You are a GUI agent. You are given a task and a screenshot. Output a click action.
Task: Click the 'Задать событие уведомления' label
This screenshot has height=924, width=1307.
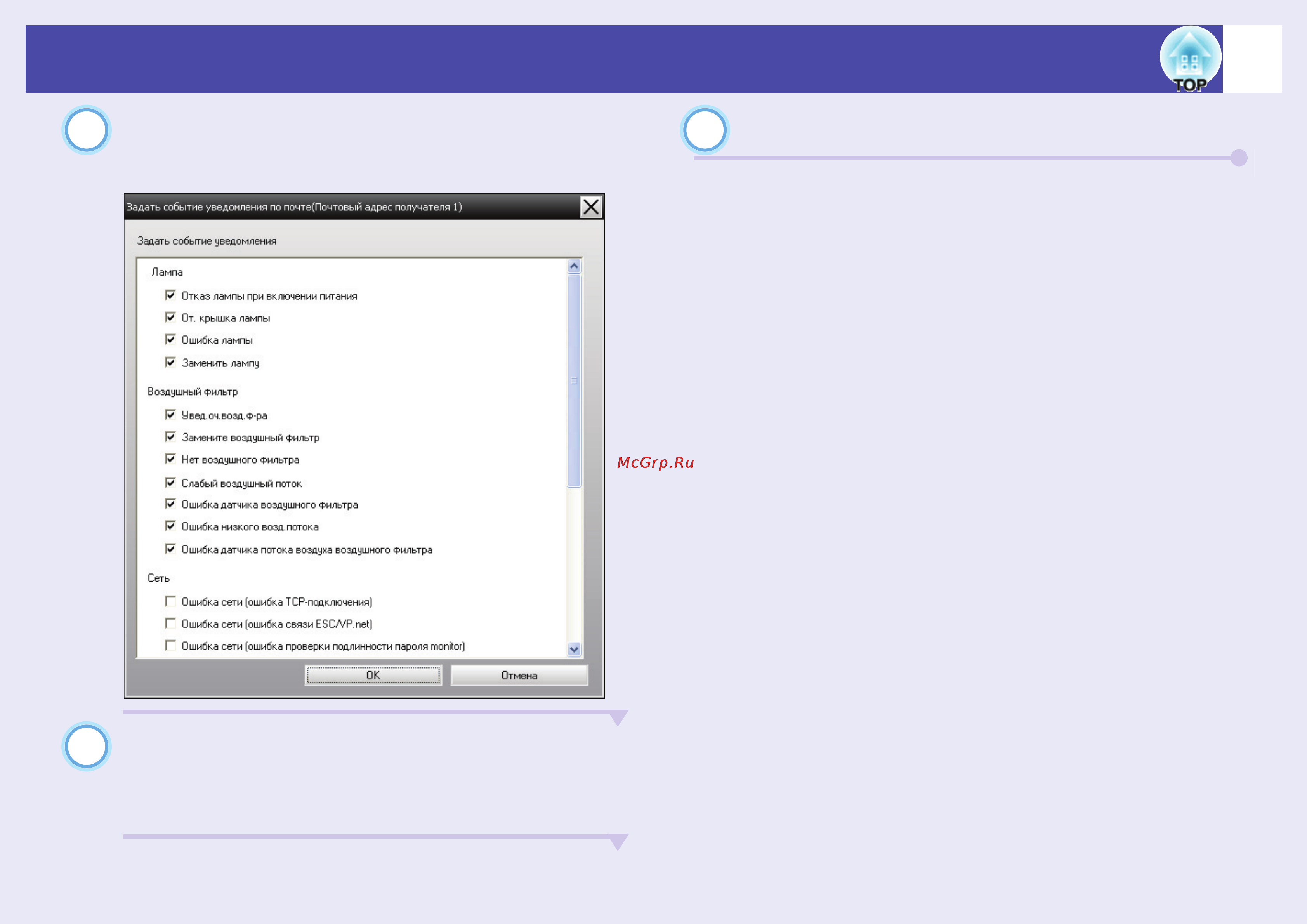coord(207,241)
